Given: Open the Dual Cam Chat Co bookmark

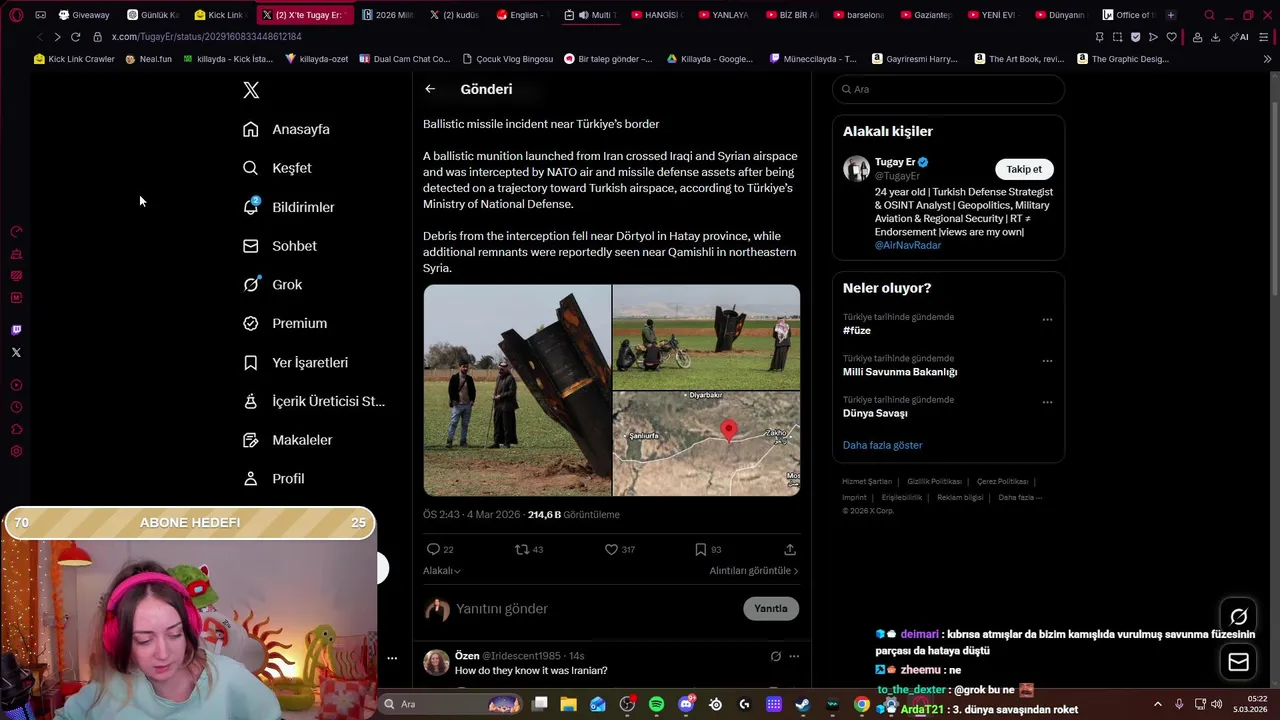Looking at the screenshot, I should pos(403,59).
